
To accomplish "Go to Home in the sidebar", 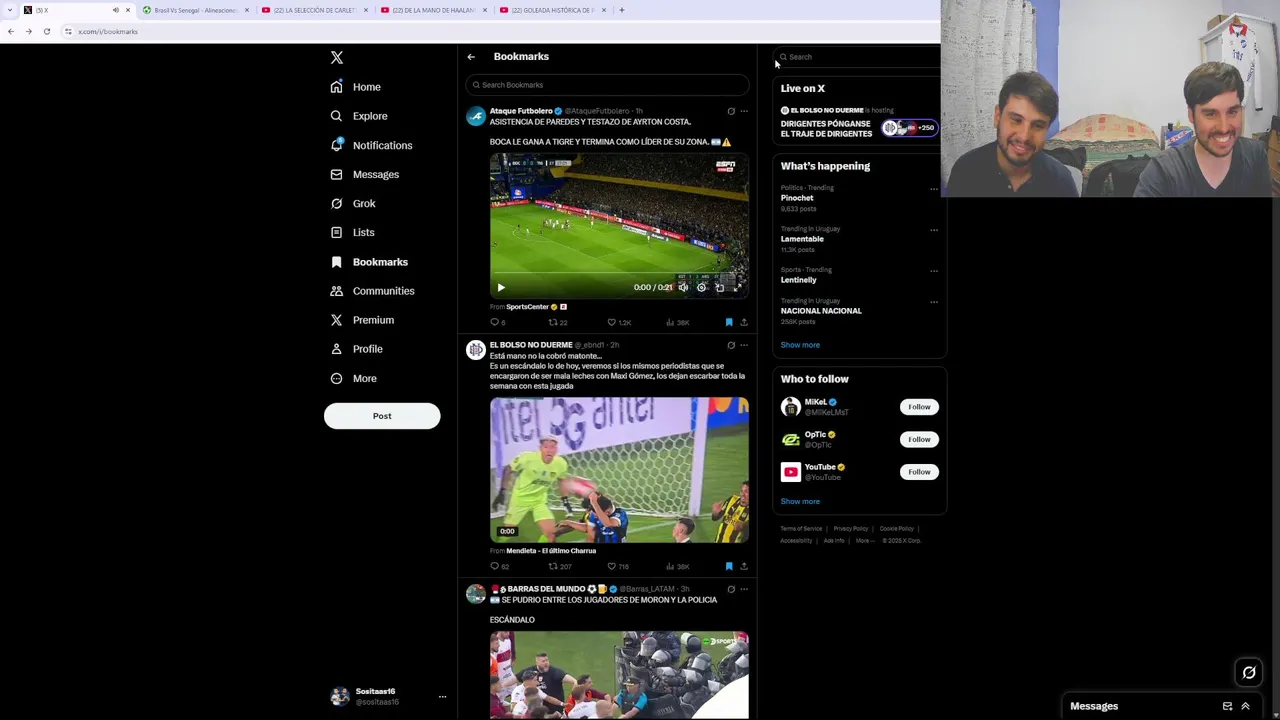I will (356, 87).
